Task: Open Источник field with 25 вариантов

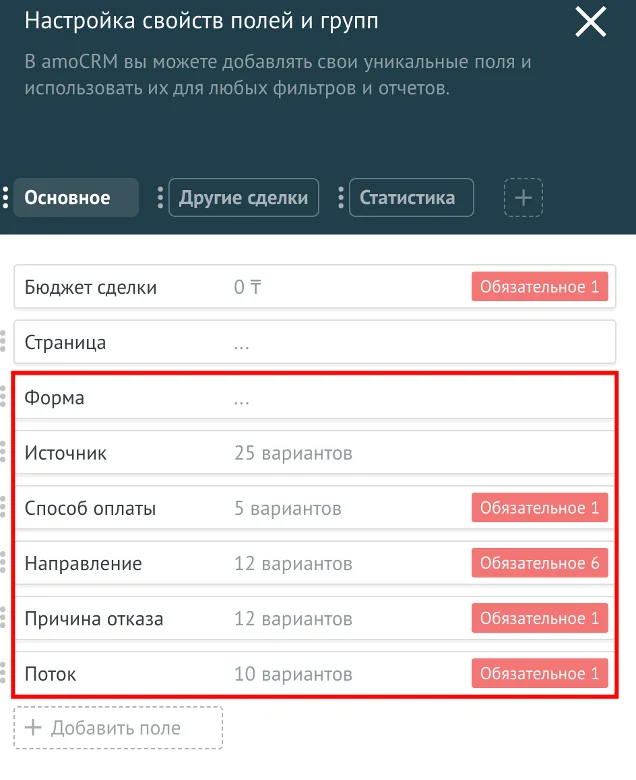Action: (x=315, y=452)
